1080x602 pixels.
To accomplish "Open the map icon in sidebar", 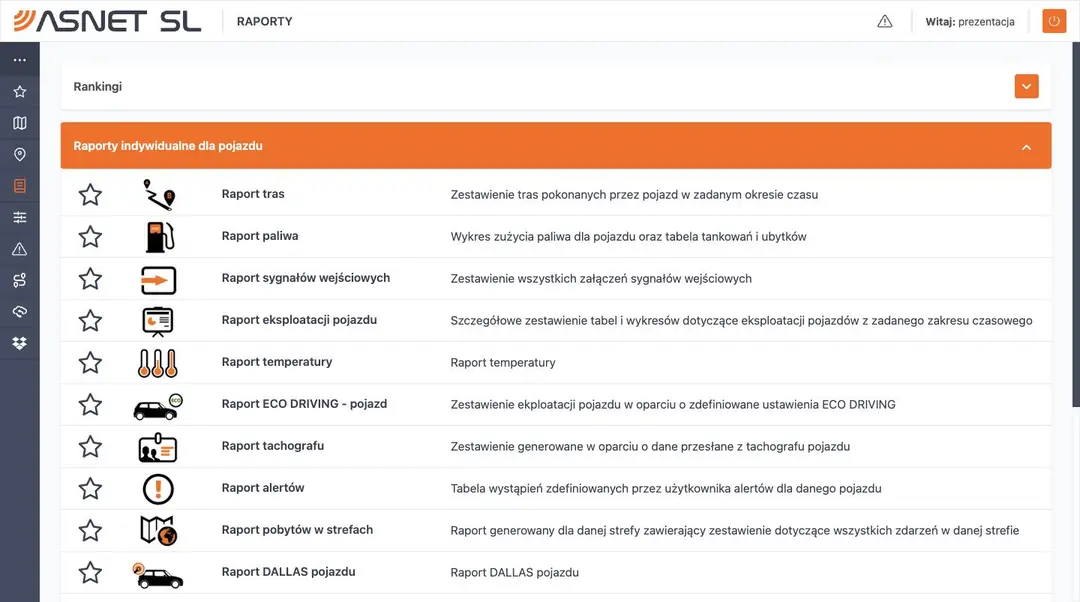I will pyautogui.click(x=19, y=123).
